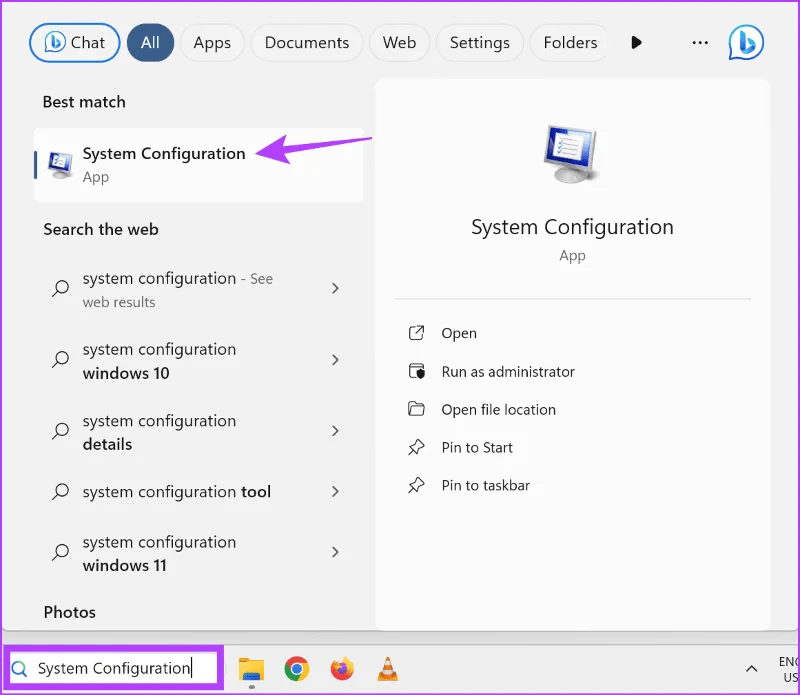Viewport: 800px width, 695px height.
Task: Select the All filter tab
Action: click(151, 43)
